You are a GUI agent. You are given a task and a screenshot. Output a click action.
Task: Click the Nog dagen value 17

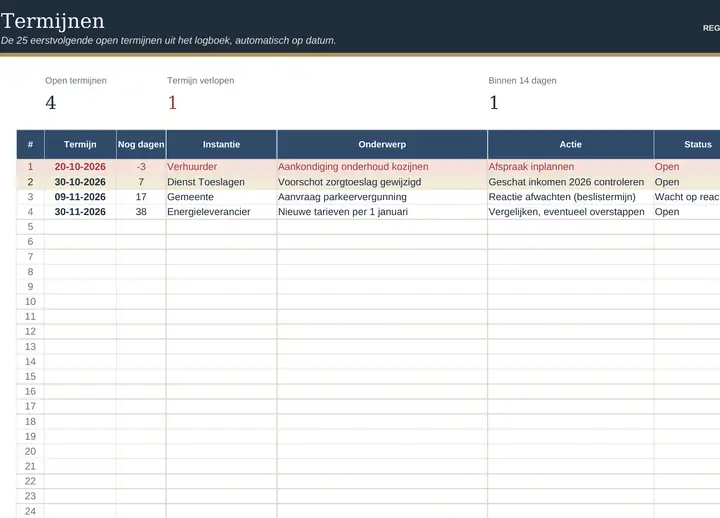click(x=141, y=197)
